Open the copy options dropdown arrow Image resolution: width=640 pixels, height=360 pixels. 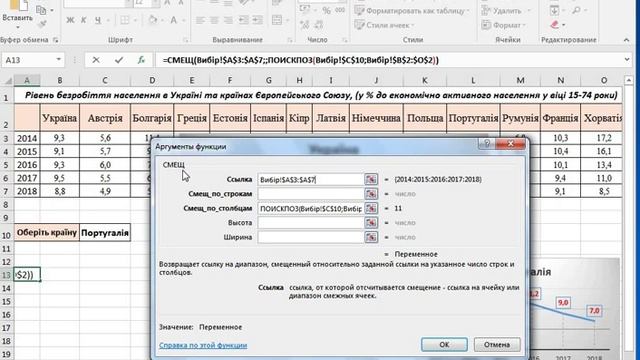point(52,10)
